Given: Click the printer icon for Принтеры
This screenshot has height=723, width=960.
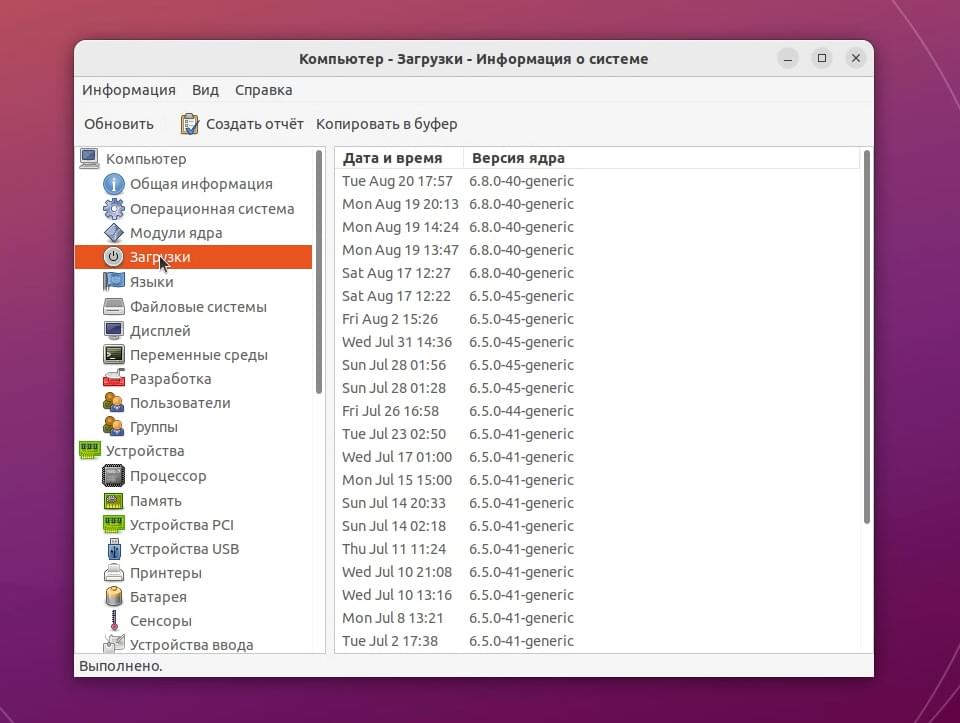Looking at the screenshot, I should [x=113, y=573].
